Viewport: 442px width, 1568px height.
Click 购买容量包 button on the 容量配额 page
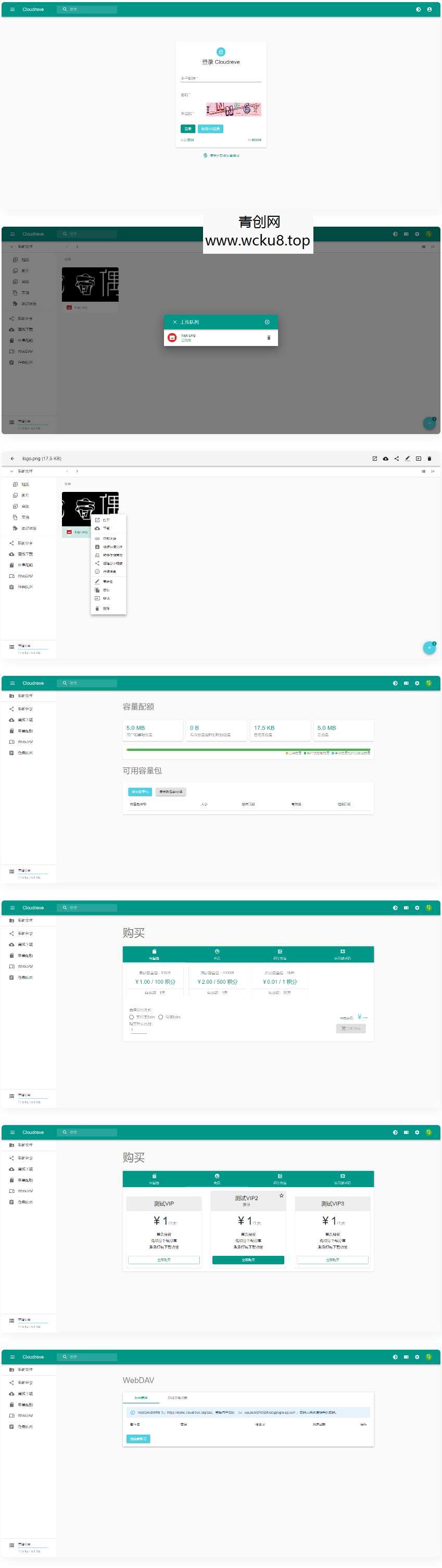coord(141,792)
